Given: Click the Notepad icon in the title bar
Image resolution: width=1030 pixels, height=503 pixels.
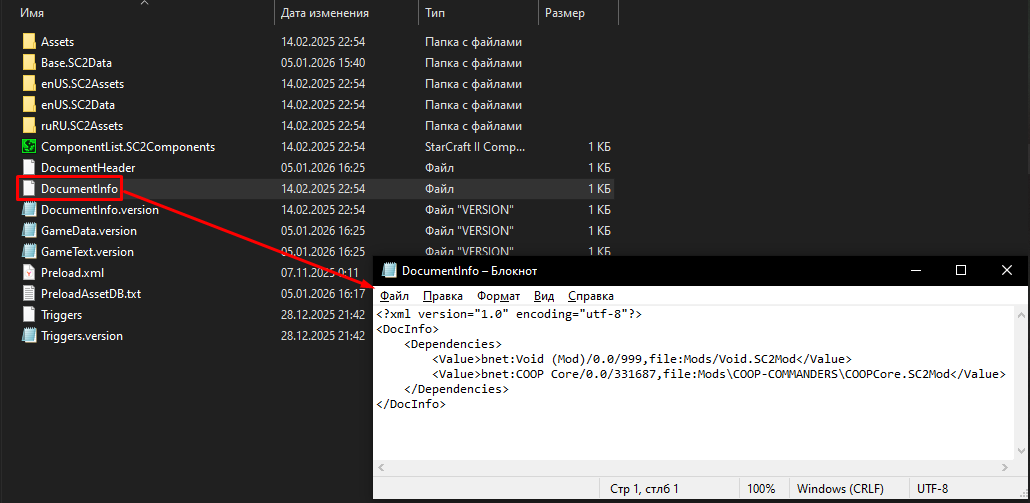Looking at the screenshot, I should [389, 271].
